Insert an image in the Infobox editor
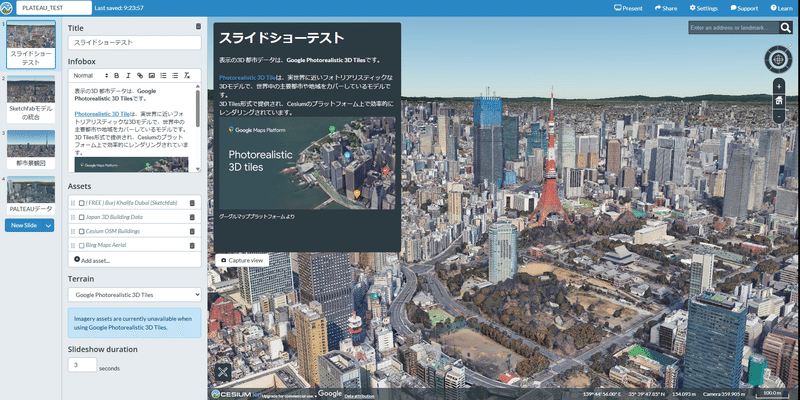 152,76
